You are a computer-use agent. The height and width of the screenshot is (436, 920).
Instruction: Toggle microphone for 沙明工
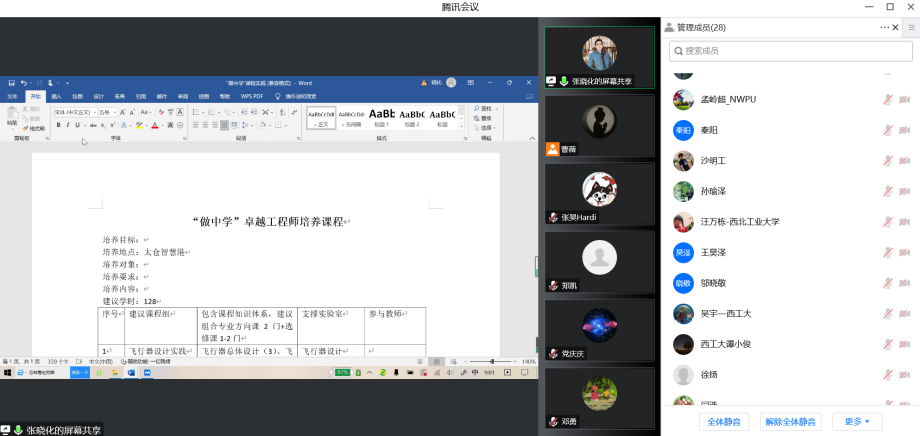(x=887, y=161)
